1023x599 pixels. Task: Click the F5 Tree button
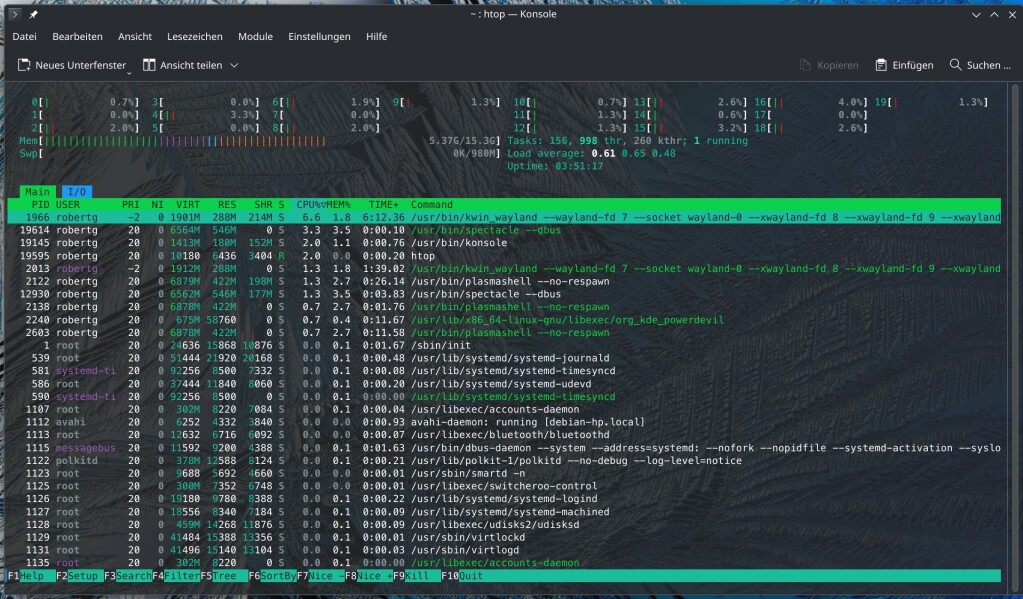pos(226,576)
